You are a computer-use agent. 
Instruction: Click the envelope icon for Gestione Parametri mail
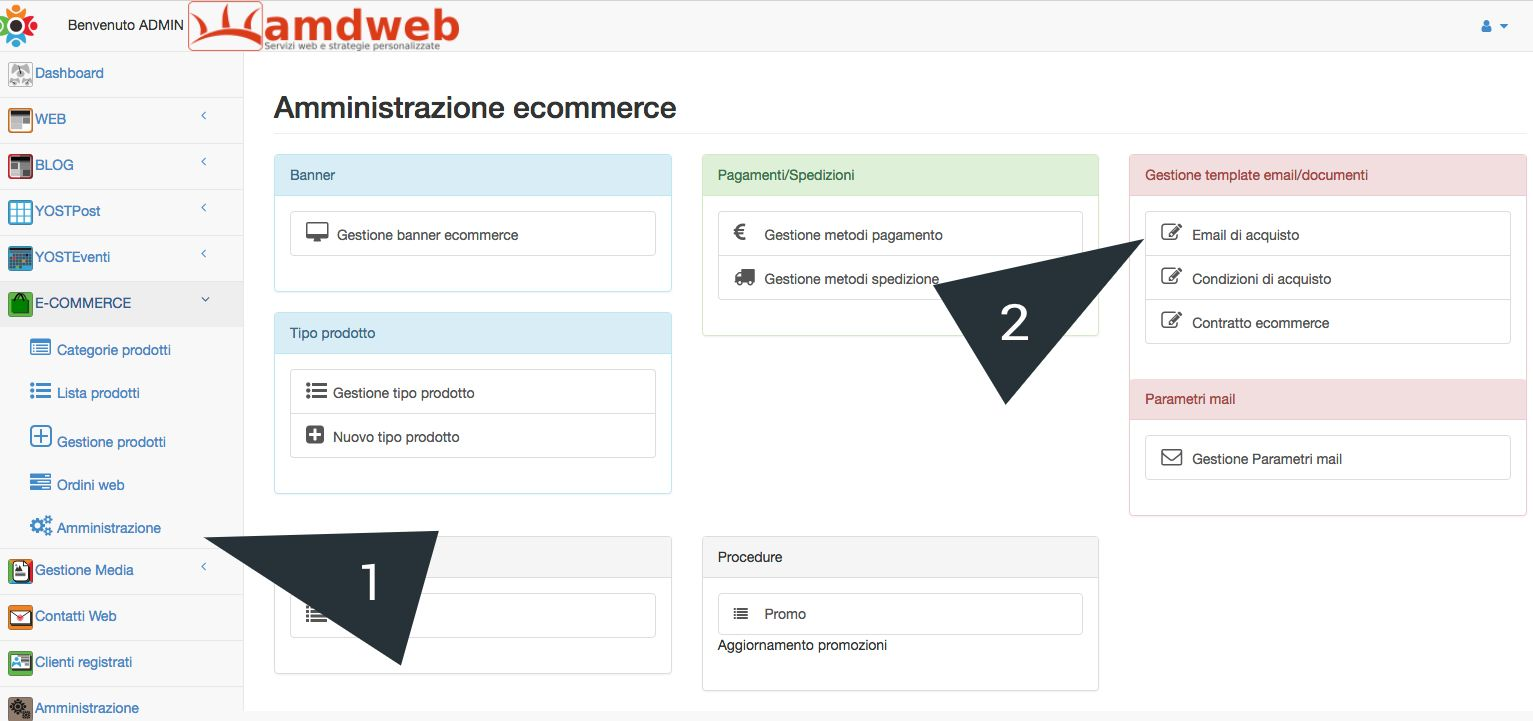1170,458
